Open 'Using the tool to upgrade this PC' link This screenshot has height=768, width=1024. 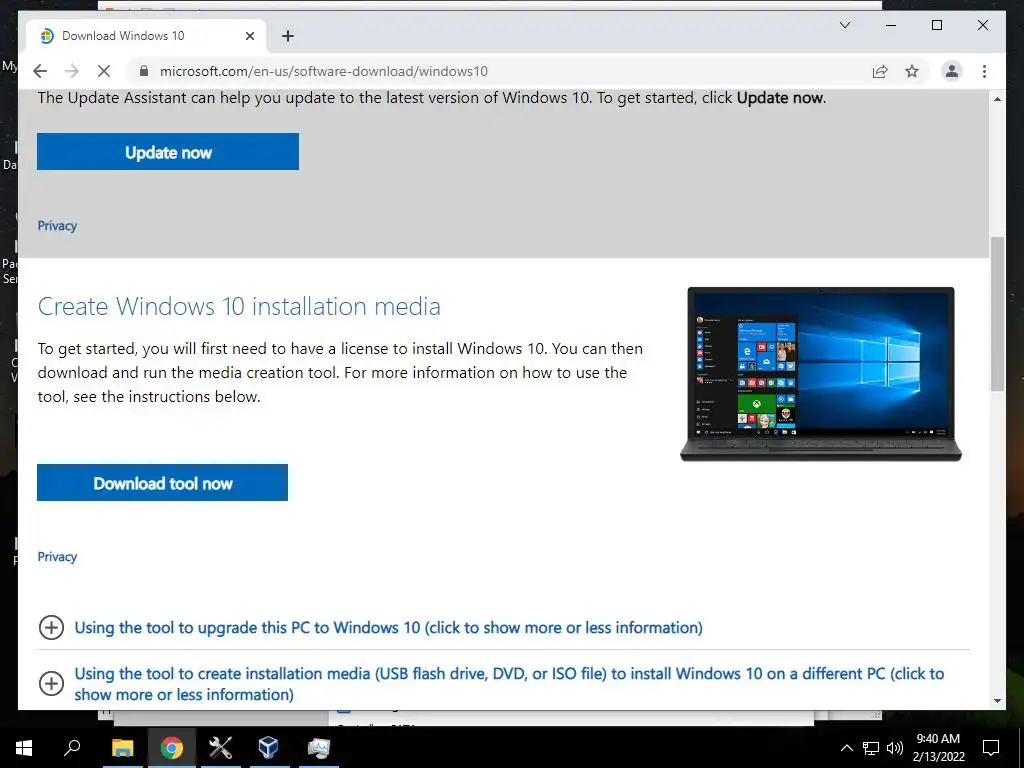click(389, 628)
